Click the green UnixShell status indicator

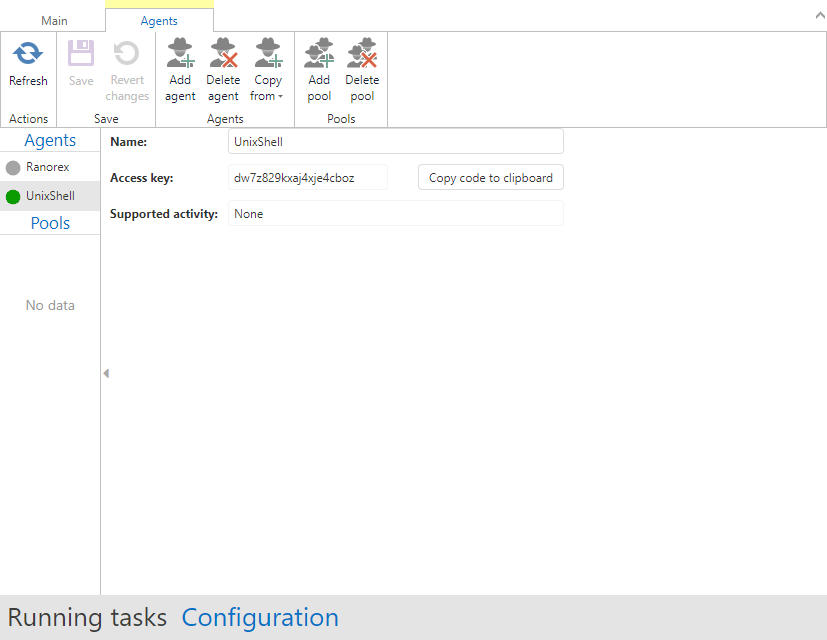pos(13,197)
